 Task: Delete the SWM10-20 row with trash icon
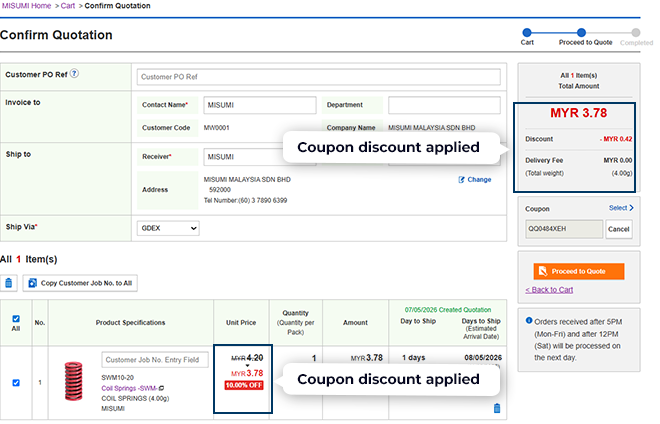[497, 408]
